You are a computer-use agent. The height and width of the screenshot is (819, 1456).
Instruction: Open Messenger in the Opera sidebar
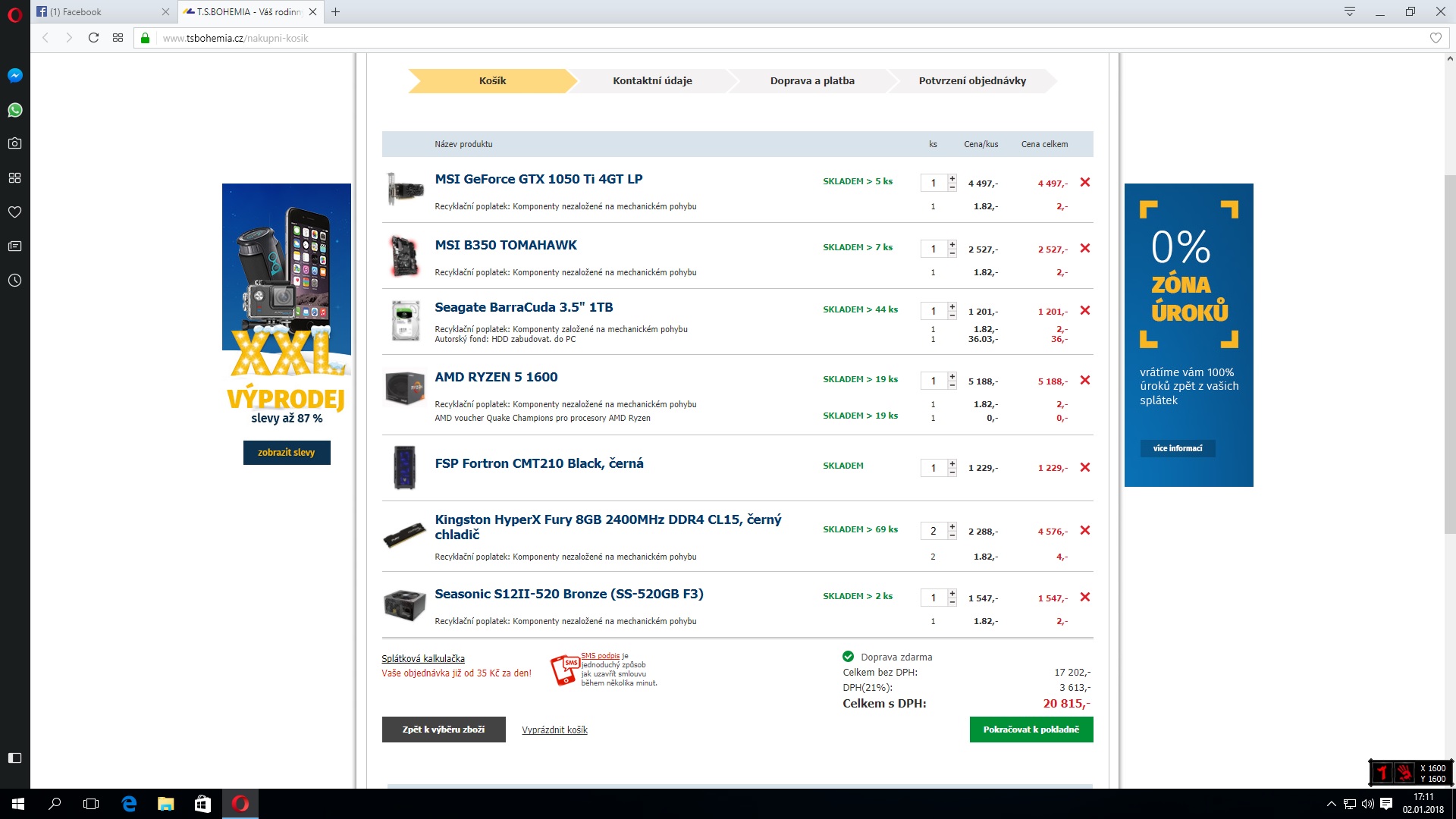coord(14,75)
